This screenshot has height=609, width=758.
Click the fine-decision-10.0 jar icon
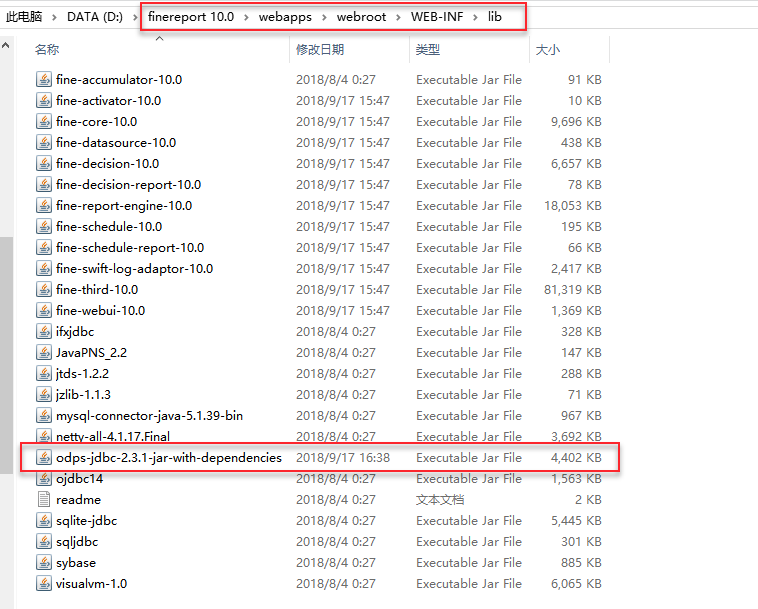click(44, 163)
